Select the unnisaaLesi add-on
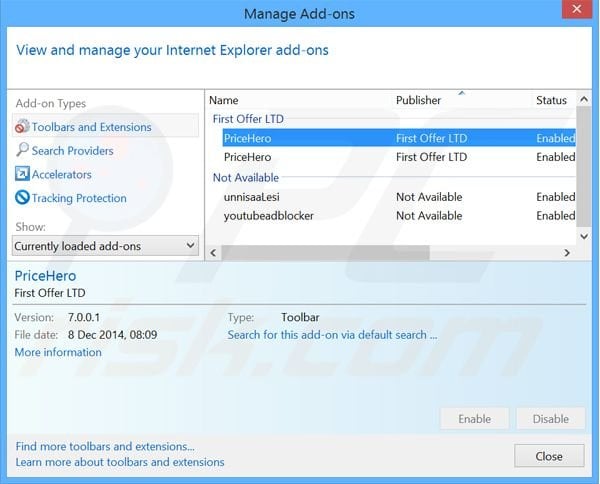Image resolution: width=600 pixels, height=484 pixels. tap(252, 197)
